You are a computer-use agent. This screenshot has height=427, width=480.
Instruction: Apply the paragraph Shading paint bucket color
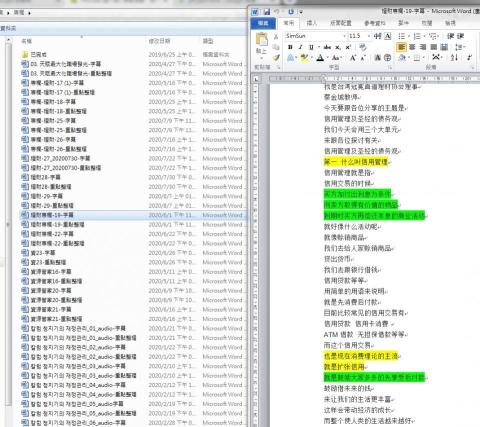coord(402,58)
